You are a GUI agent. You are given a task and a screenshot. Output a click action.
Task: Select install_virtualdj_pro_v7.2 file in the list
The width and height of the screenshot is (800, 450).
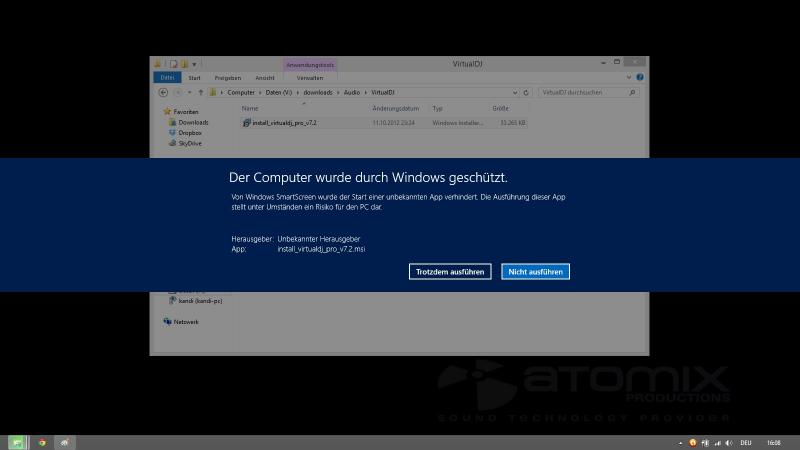pyautogui.click(x=384, y=123)
